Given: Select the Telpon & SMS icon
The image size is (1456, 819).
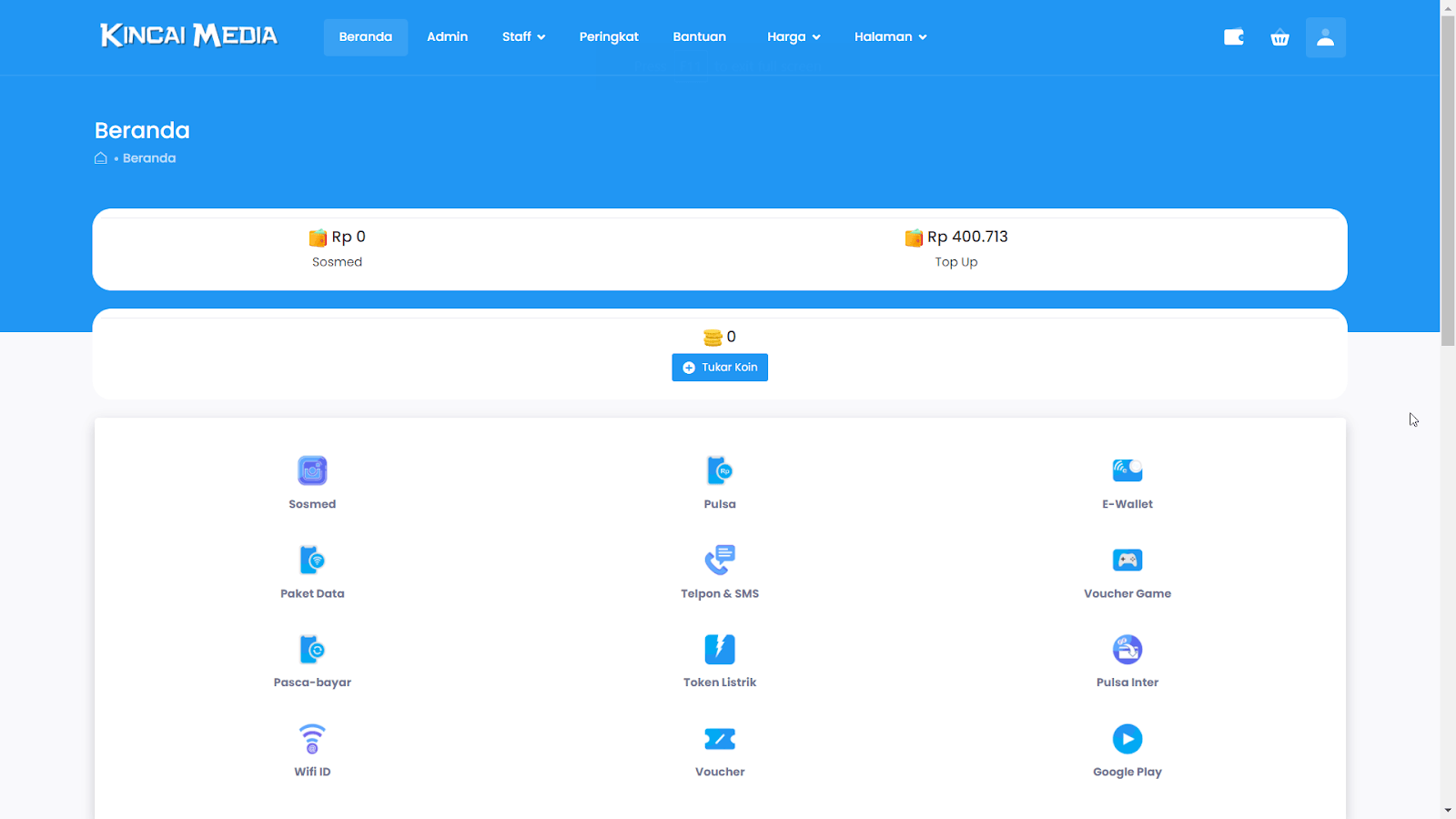Looking at the screenshot, I should pyautogui.click(x=719, y=560).
